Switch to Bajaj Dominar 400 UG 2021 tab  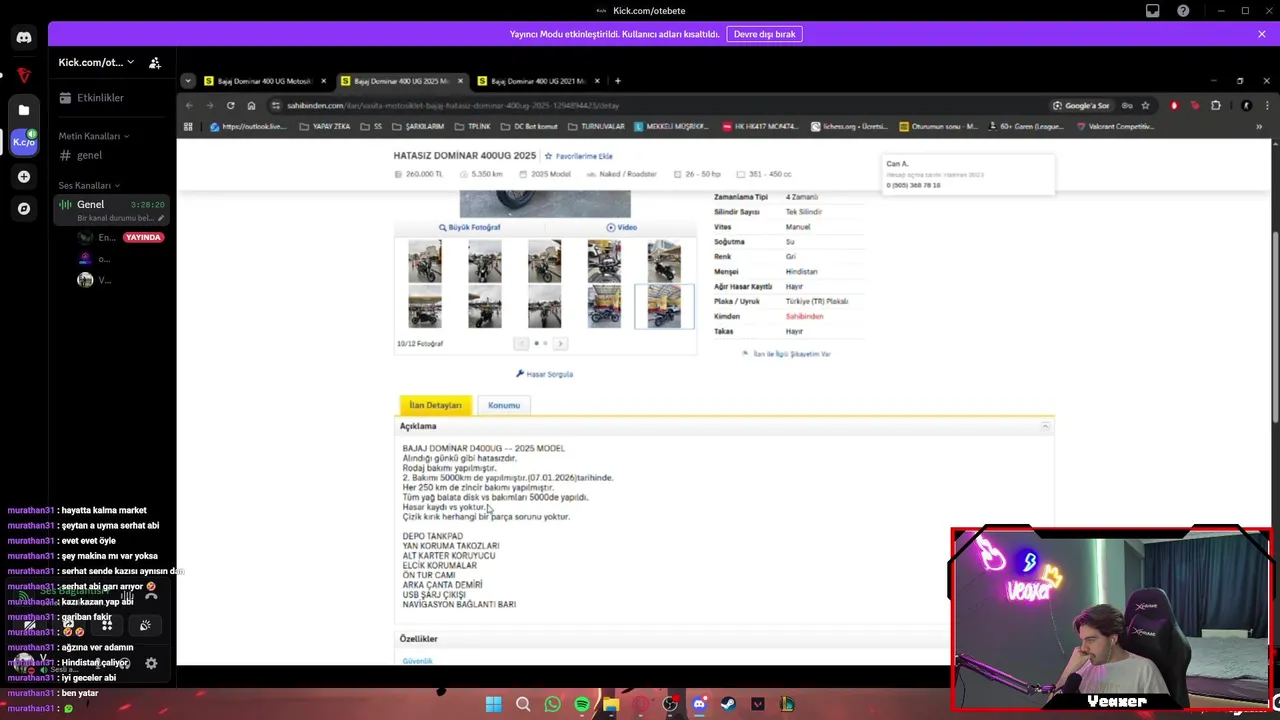tap(540, 81)
